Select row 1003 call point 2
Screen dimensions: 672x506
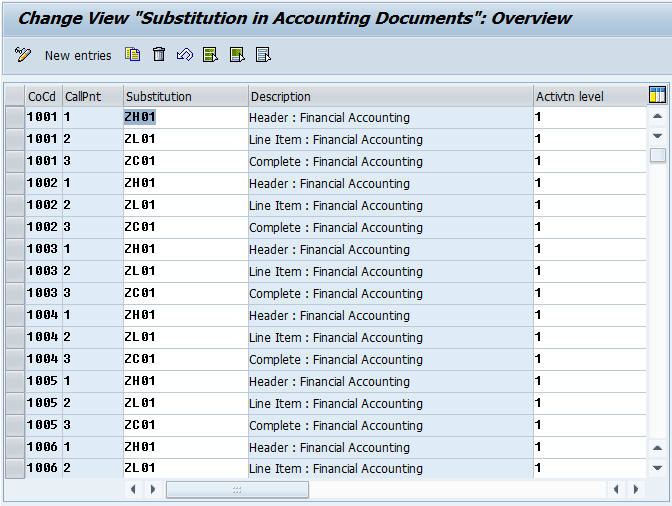point(15,271)
